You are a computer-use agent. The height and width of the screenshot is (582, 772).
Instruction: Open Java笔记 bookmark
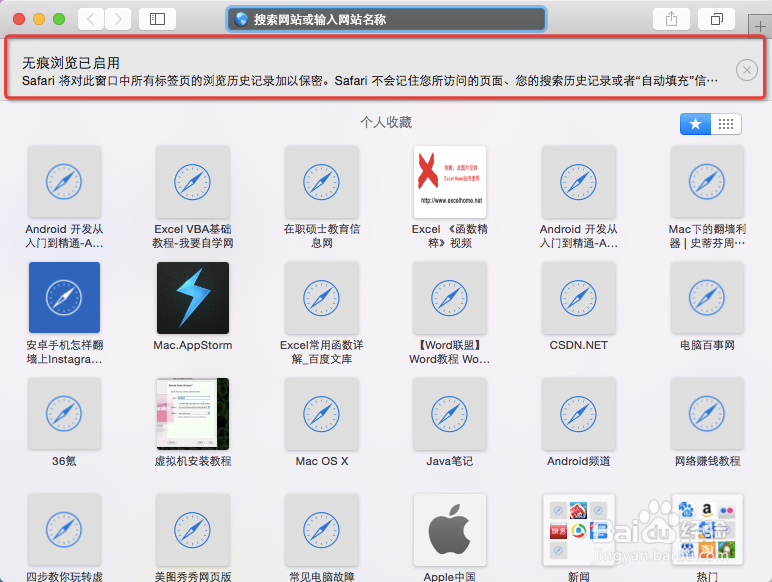(450, 423)
